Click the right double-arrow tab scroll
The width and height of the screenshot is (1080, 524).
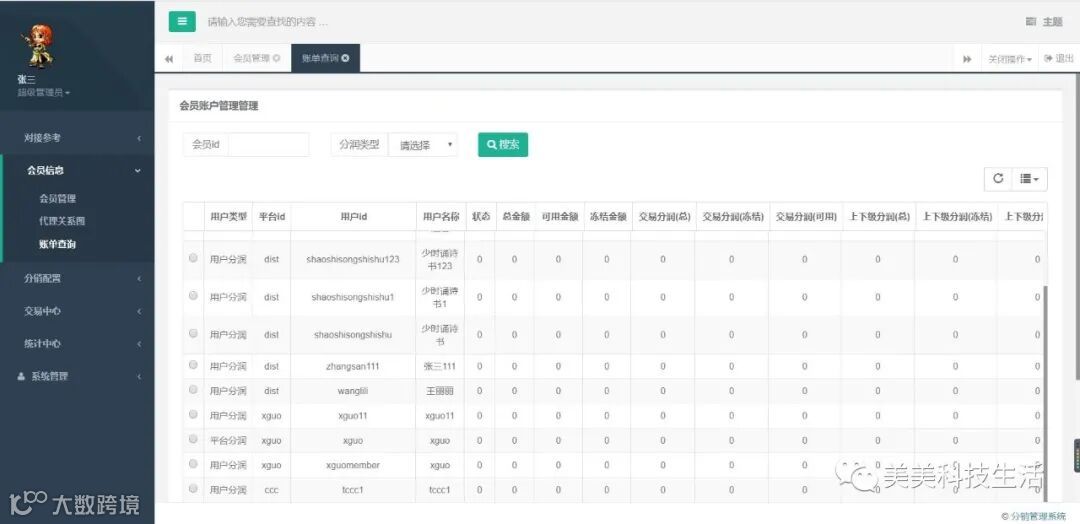coord(967,59)
